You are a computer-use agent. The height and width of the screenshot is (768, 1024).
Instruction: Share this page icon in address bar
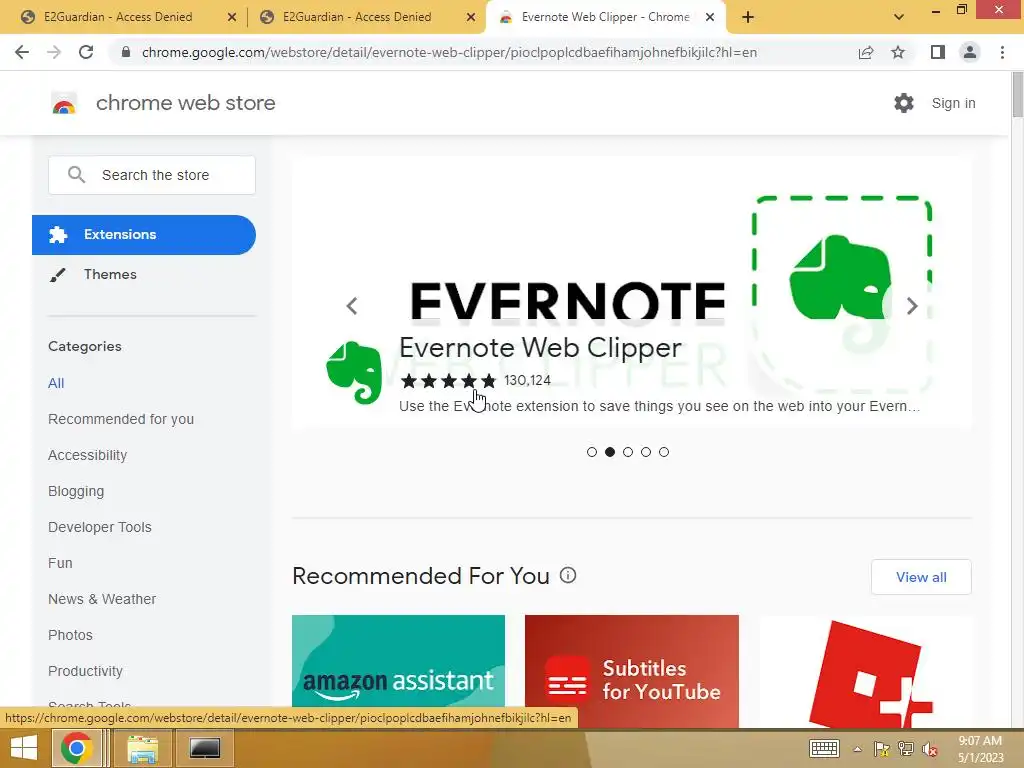click(866, 52)
